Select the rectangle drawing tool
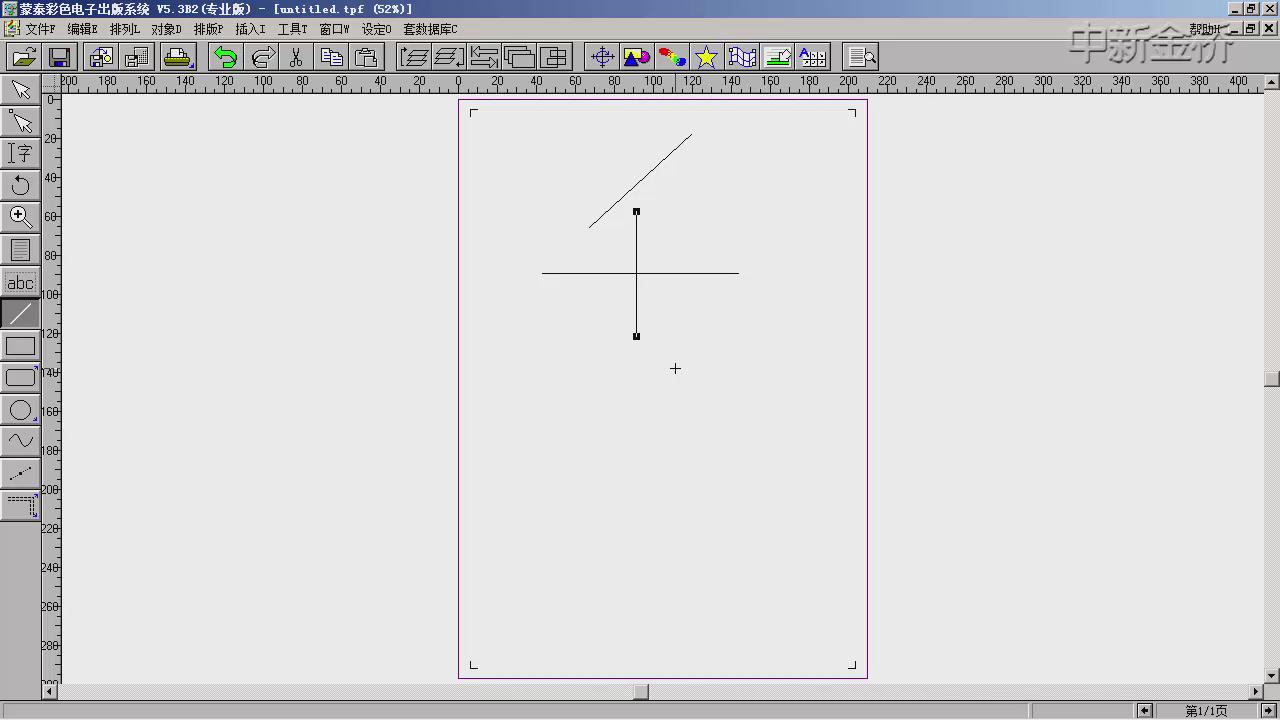 (20, 346)
